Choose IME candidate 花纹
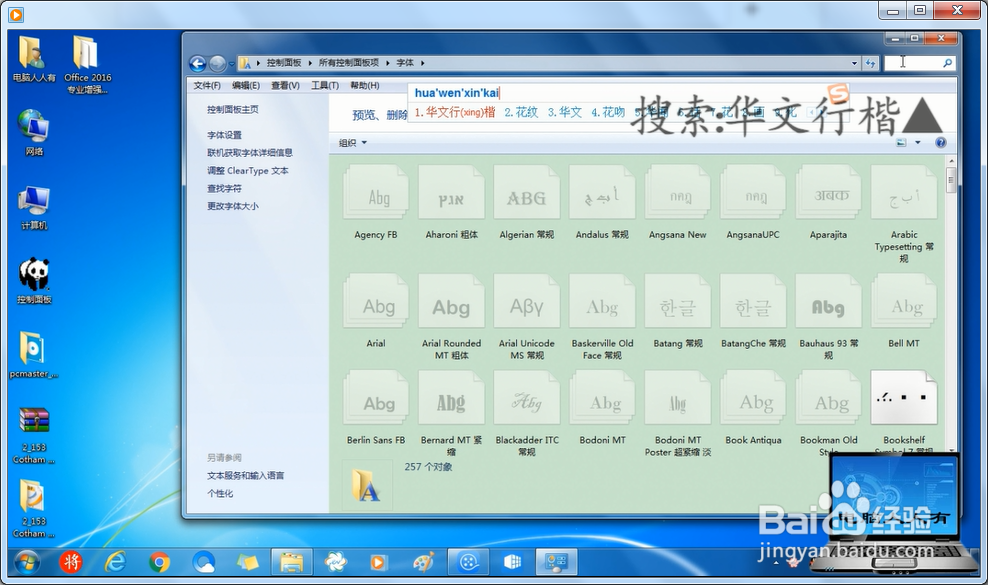The image size is (988, 585). 521,112
